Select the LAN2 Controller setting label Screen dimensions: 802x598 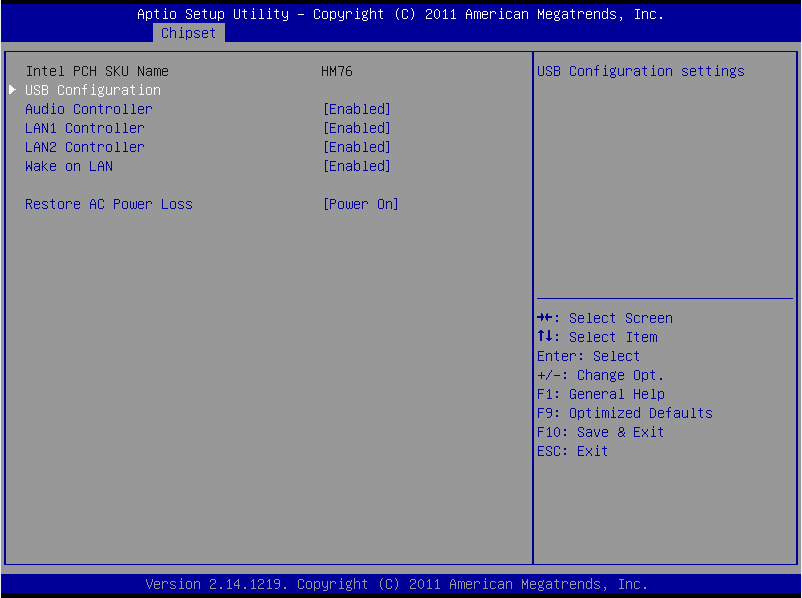[x=84, y=147]
